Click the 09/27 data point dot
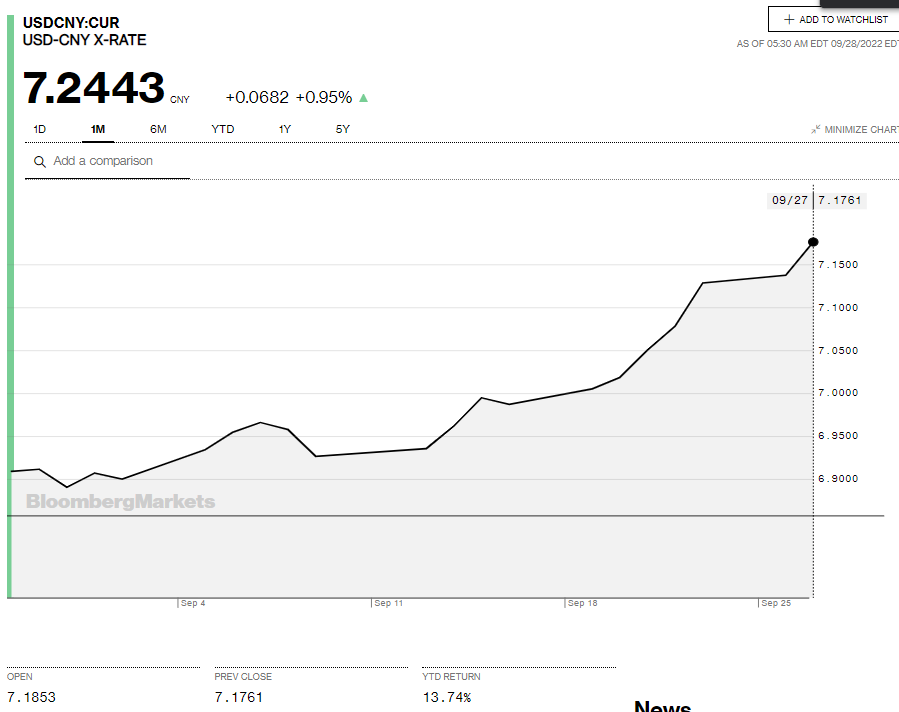This screenshot has height=712, width=899. point(813,242)
